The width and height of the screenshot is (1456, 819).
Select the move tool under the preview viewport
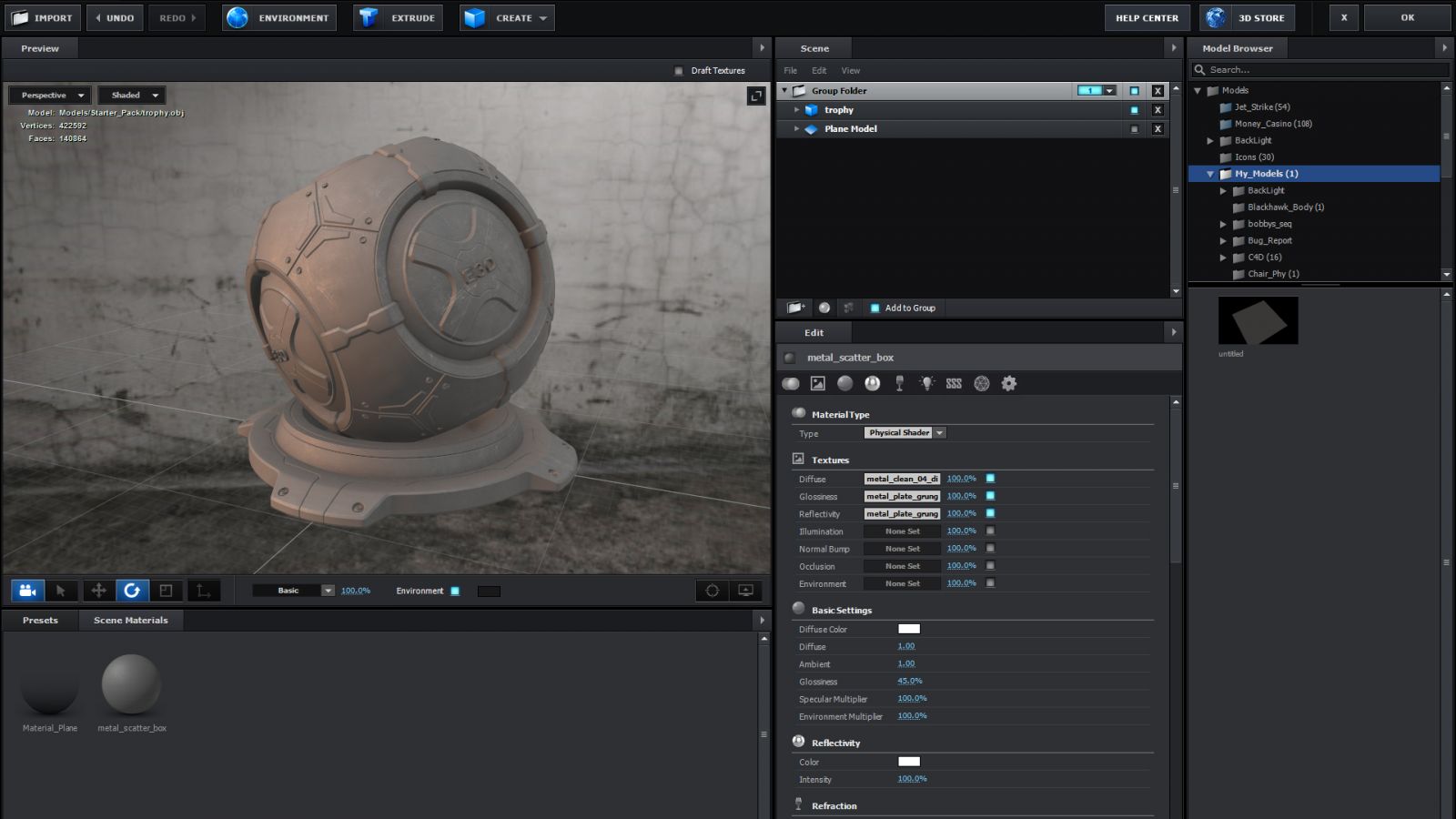[x=97, y=590]
